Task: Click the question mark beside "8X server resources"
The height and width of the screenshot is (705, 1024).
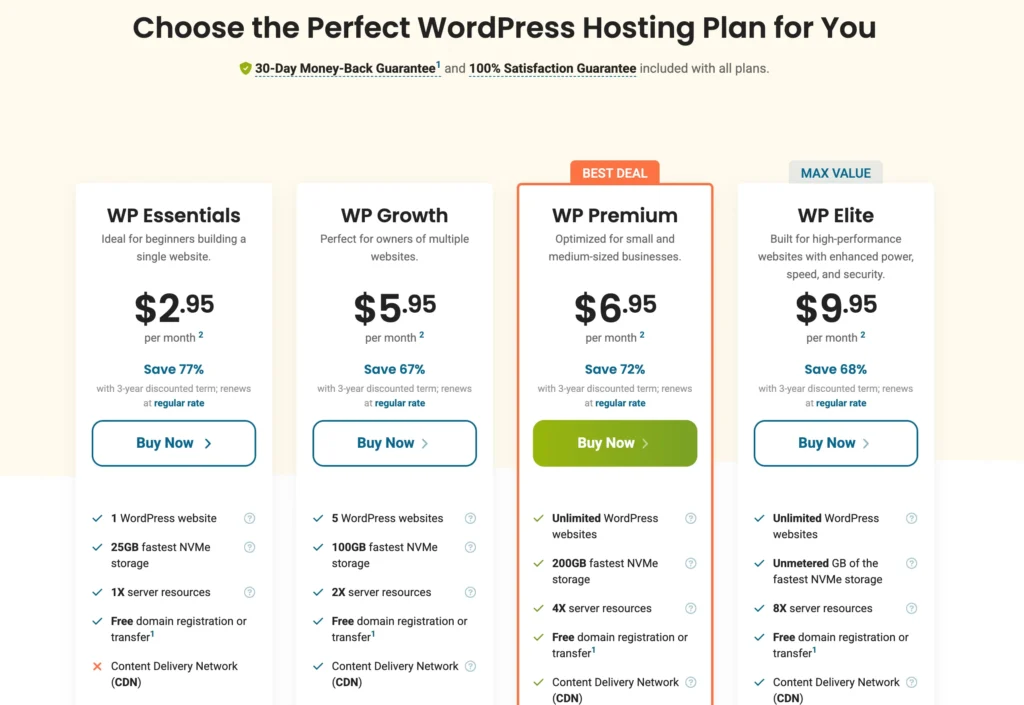Action: (x=911, y=607)
